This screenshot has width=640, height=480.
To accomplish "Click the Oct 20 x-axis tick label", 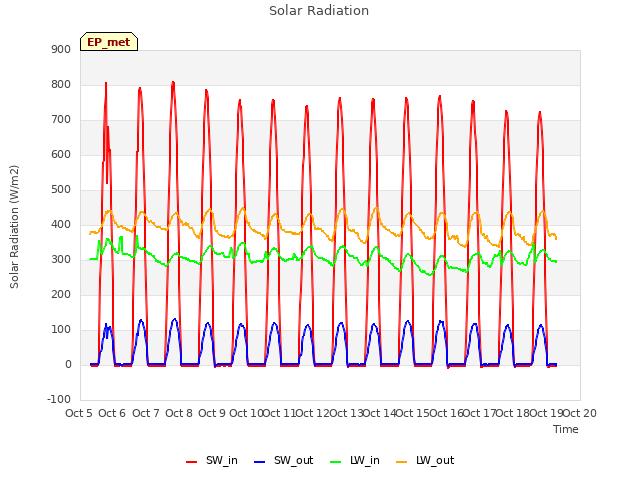I will point(580,413).
